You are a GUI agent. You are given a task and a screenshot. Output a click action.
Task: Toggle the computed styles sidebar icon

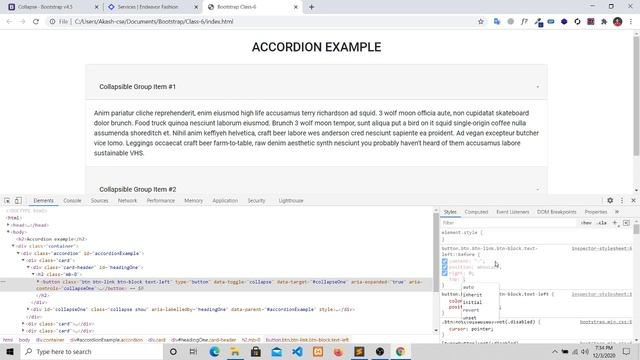pyautogui.click(x=626, y=223)
